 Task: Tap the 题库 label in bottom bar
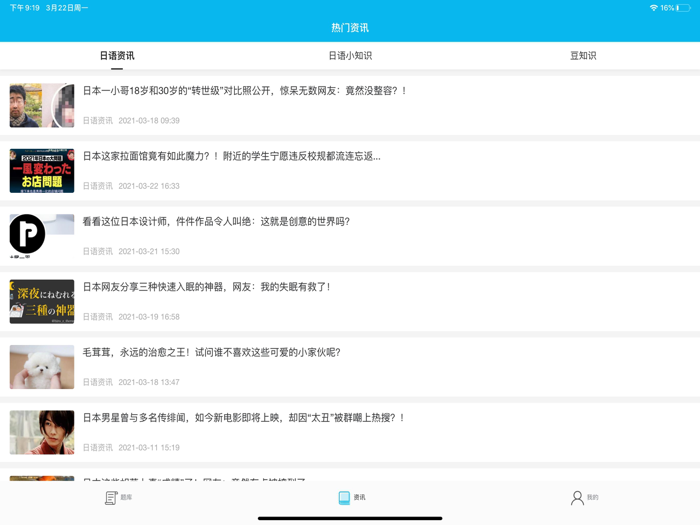coord(126,497)
